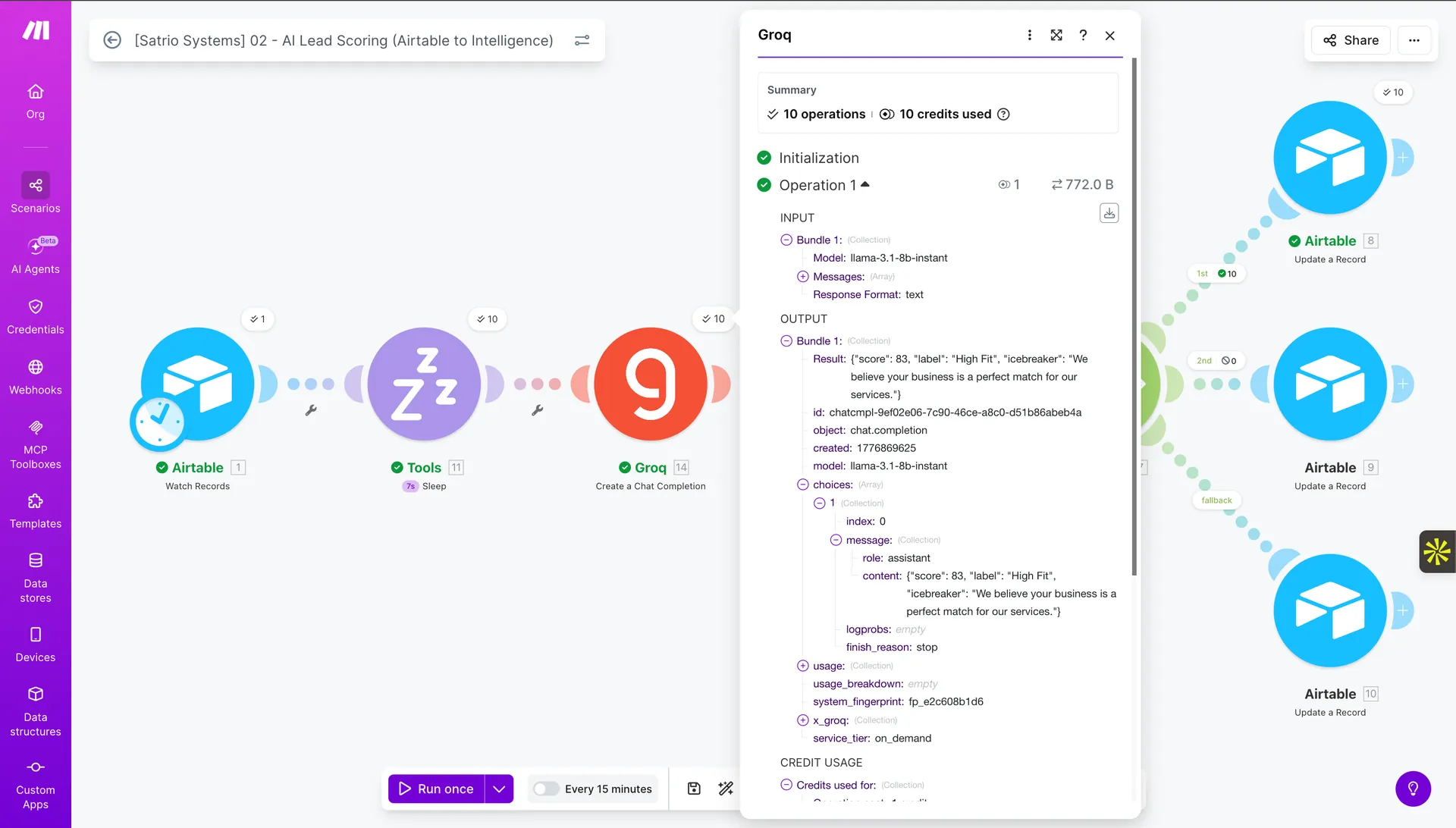1456x828 pixels.
Task: Click the back arrow next to the scenario name
Action: point(112,40)
